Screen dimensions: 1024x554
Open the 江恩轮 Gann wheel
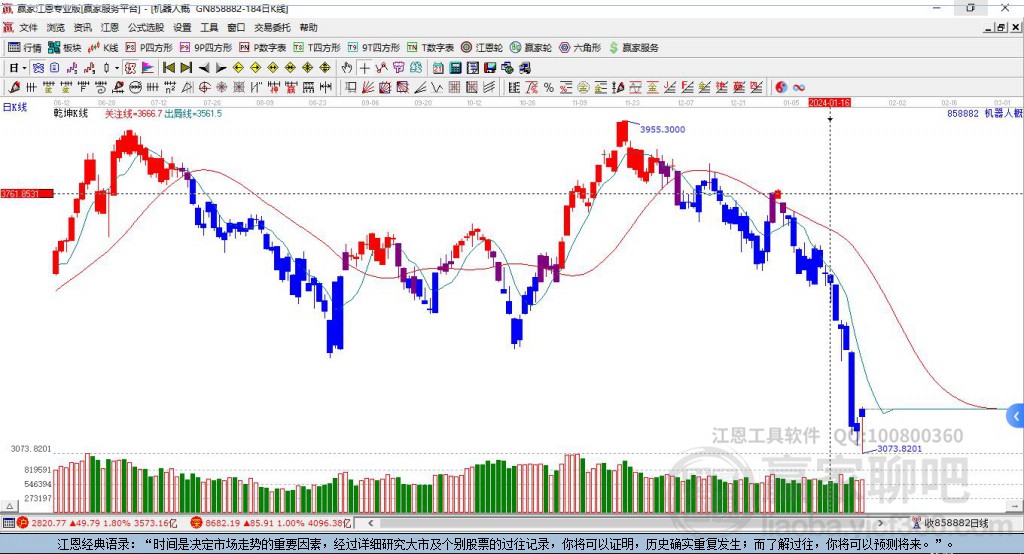[x=482, y=48]
